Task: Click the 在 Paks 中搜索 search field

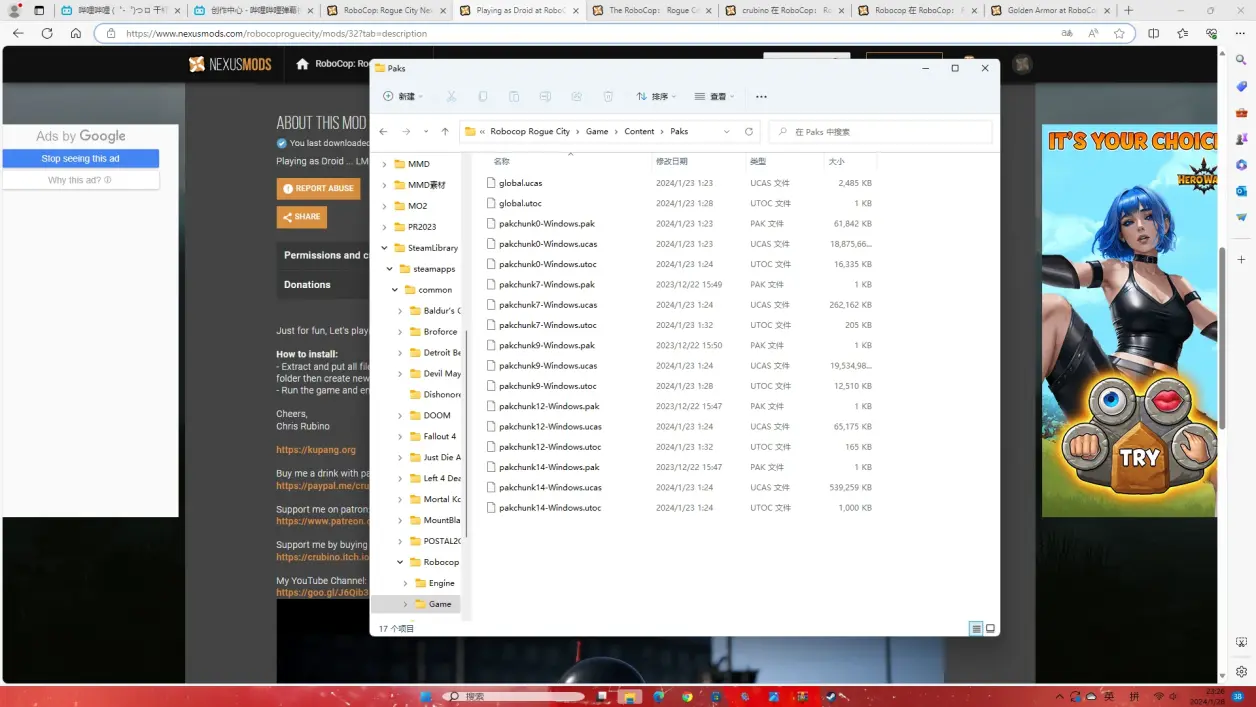Action: tap(880, 131)
